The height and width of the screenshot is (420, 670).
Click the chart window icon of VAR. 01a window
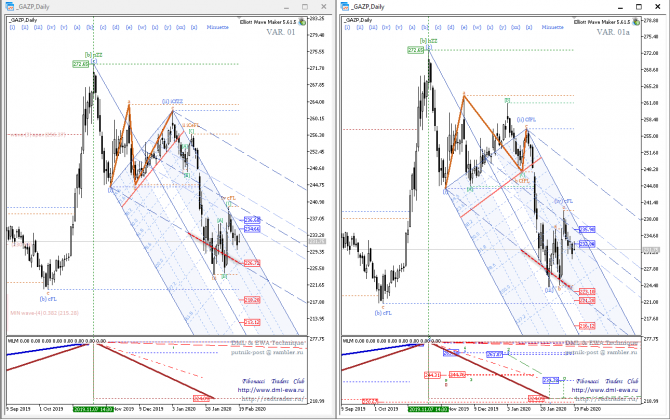344,6
